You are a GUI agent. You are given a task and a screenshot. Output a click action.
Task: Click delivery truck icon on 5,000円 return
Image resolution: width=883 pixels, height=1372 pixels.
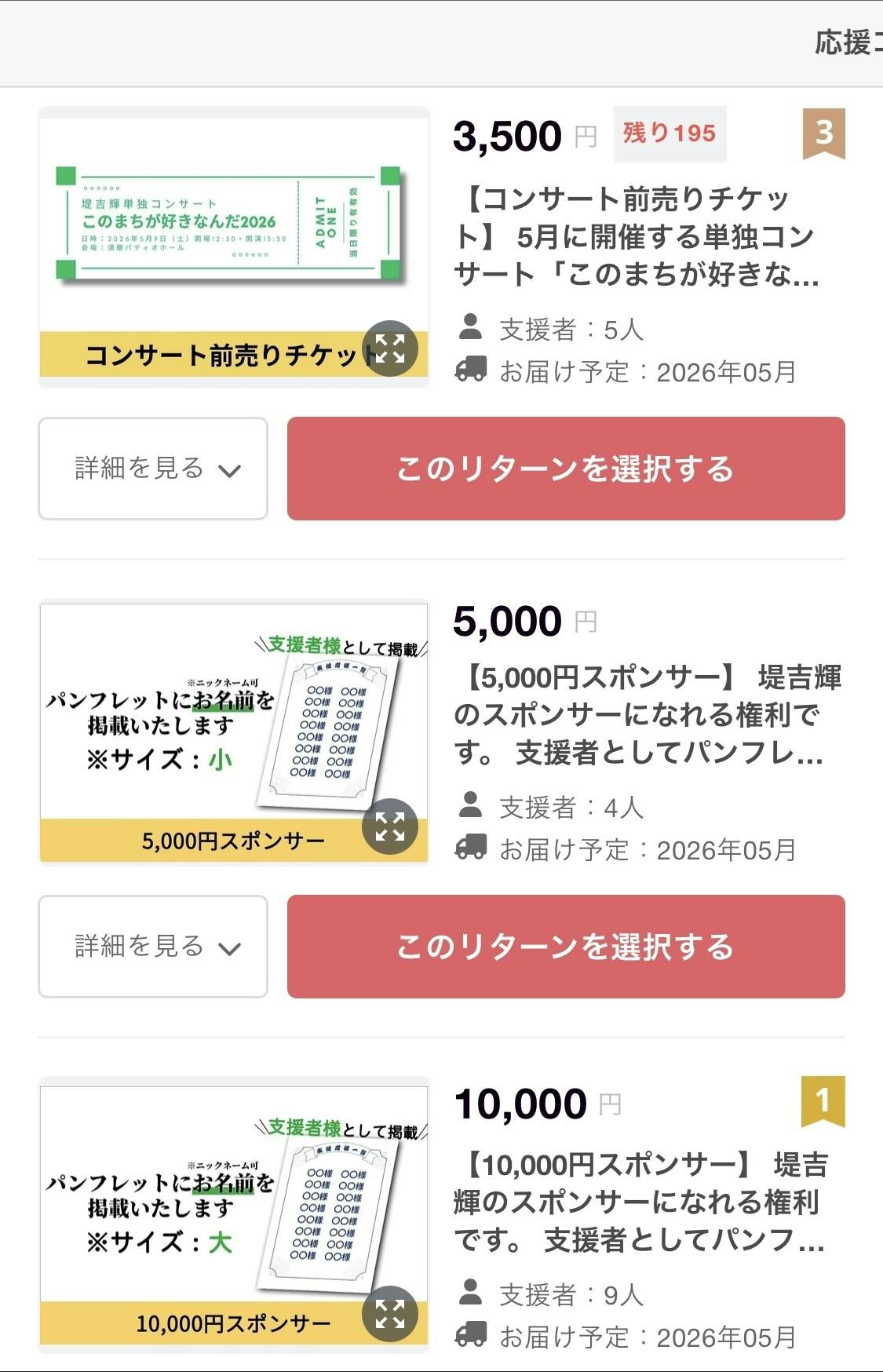(x=471, y=848)
